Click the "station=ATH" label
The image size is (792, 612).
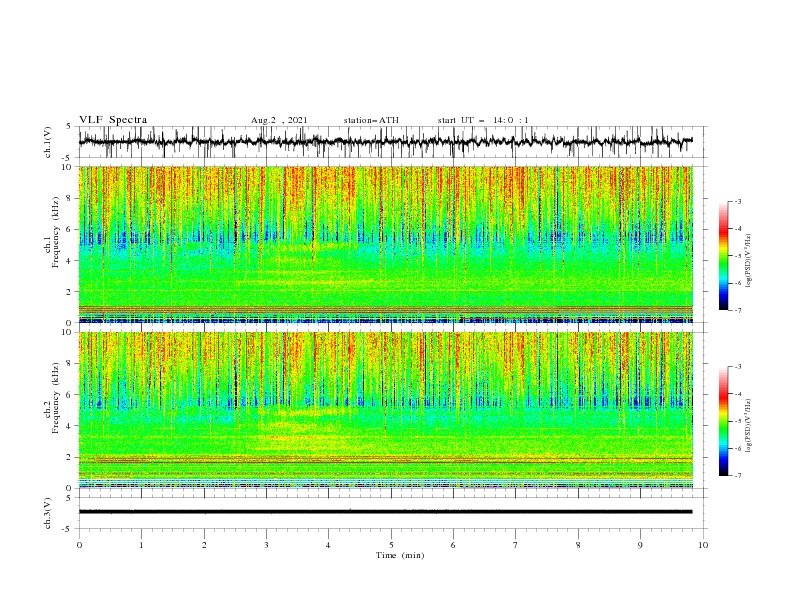tap(371, 120)
